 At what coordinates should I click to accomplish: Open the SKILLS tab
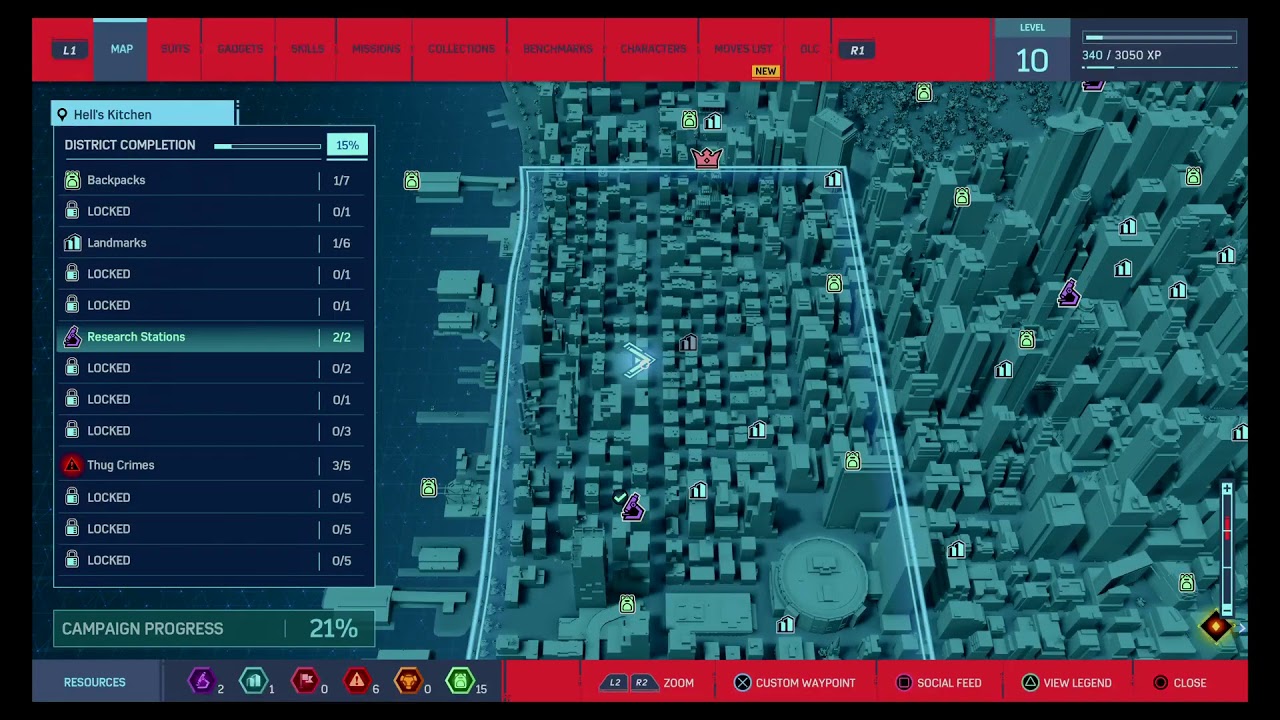pyautogui.click(x=307, y=49)
